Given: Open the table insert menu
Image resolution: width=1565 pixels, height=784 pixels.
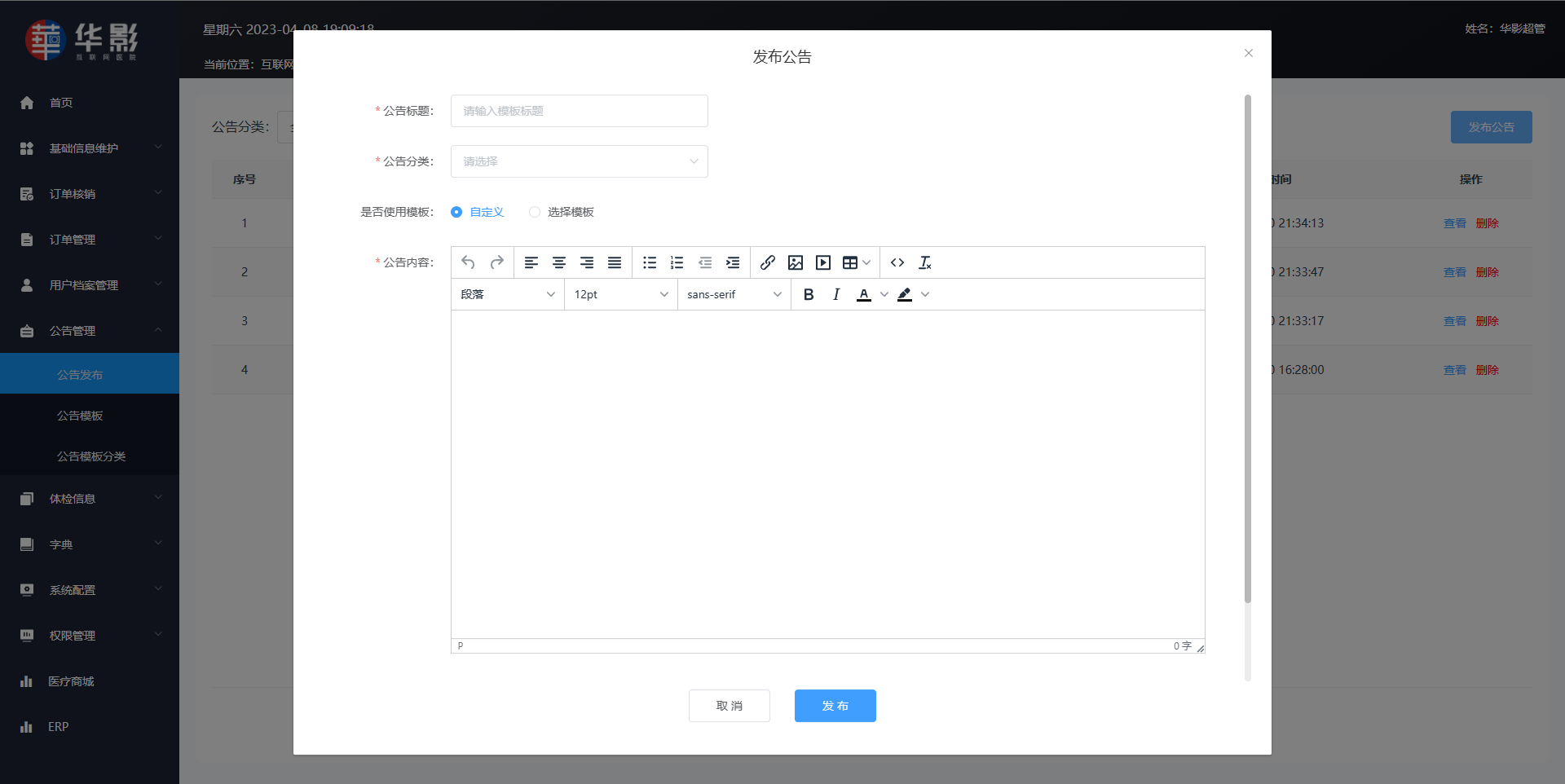Looking at the screenshot, I should point(857,262).
